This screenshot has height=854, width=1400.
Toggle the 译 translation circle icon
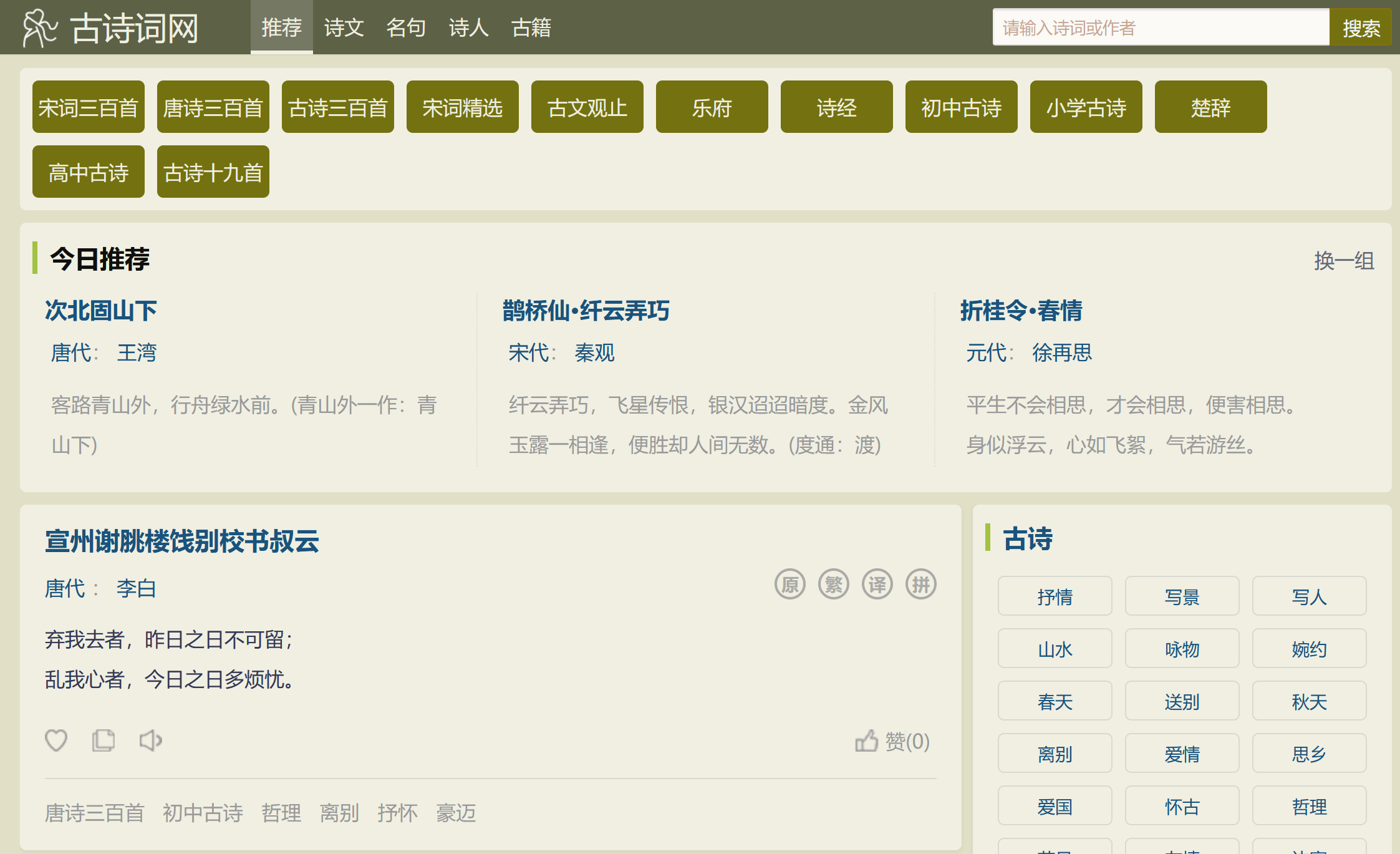point(877,585)
